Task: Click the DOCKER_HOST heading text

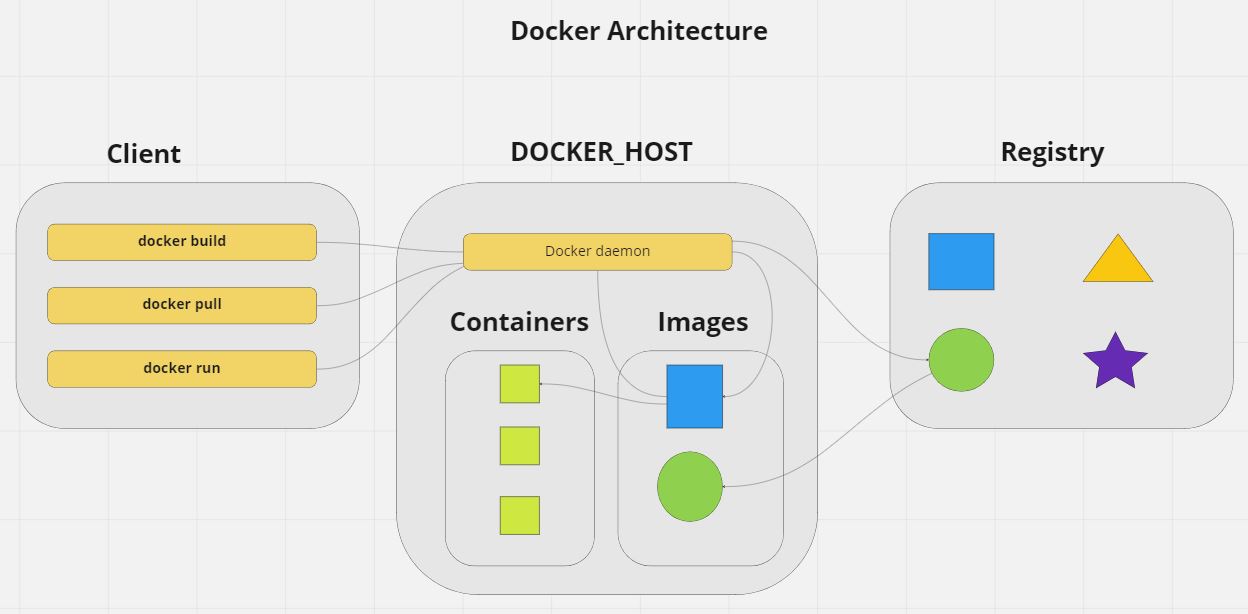Action: pos(601,152)
